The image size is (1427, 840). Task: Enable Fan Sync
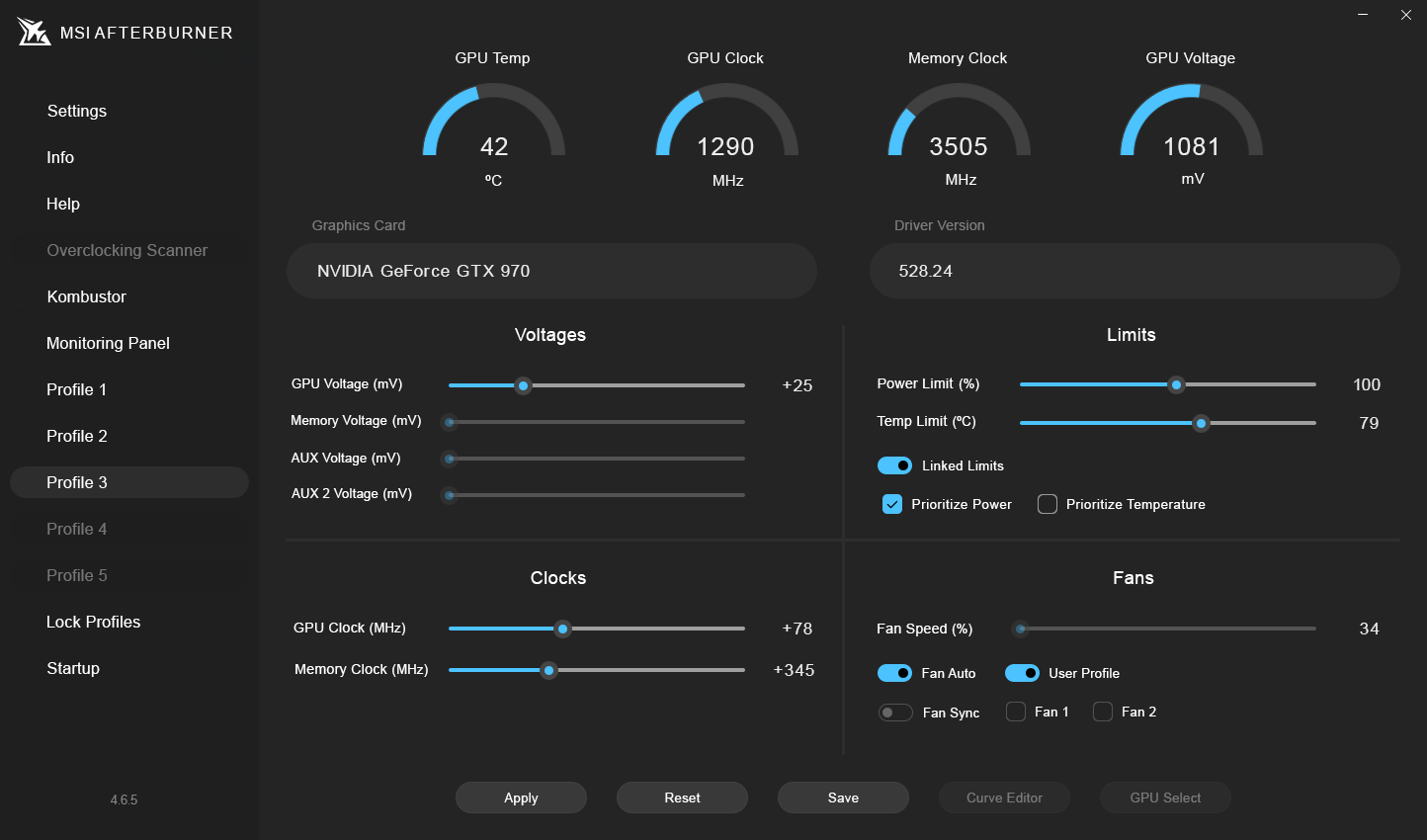pos(895,712)
